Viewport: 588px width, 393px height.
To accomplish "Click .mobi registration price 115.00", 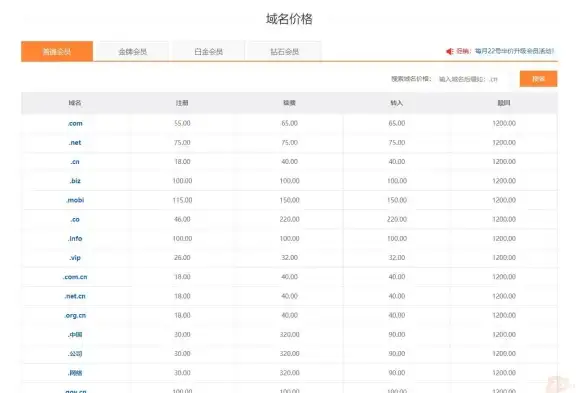I will [x=182, y=200].
